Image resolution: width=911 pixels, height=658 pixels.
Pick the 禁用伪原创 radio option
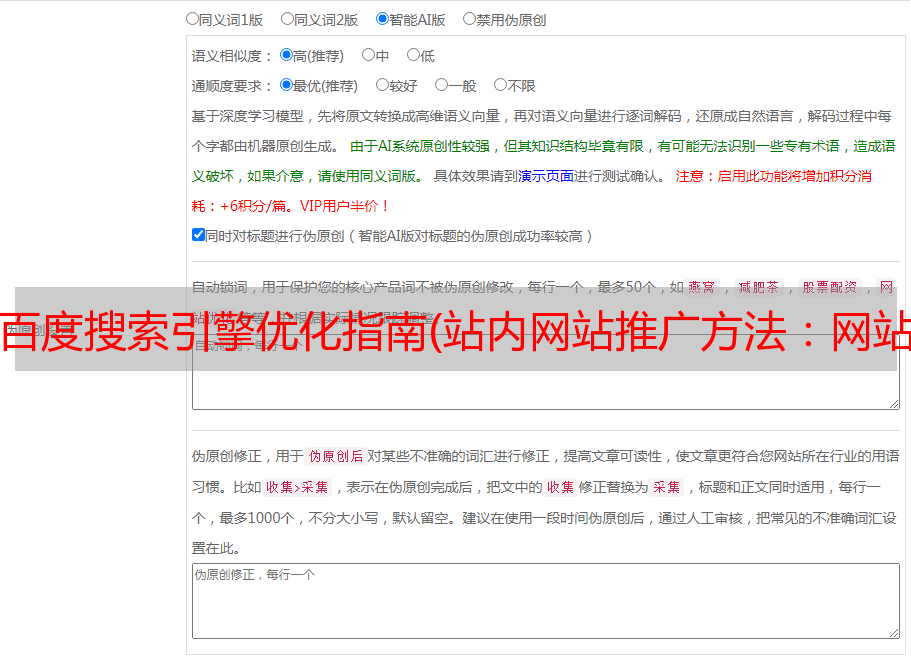tap(469, 19)
